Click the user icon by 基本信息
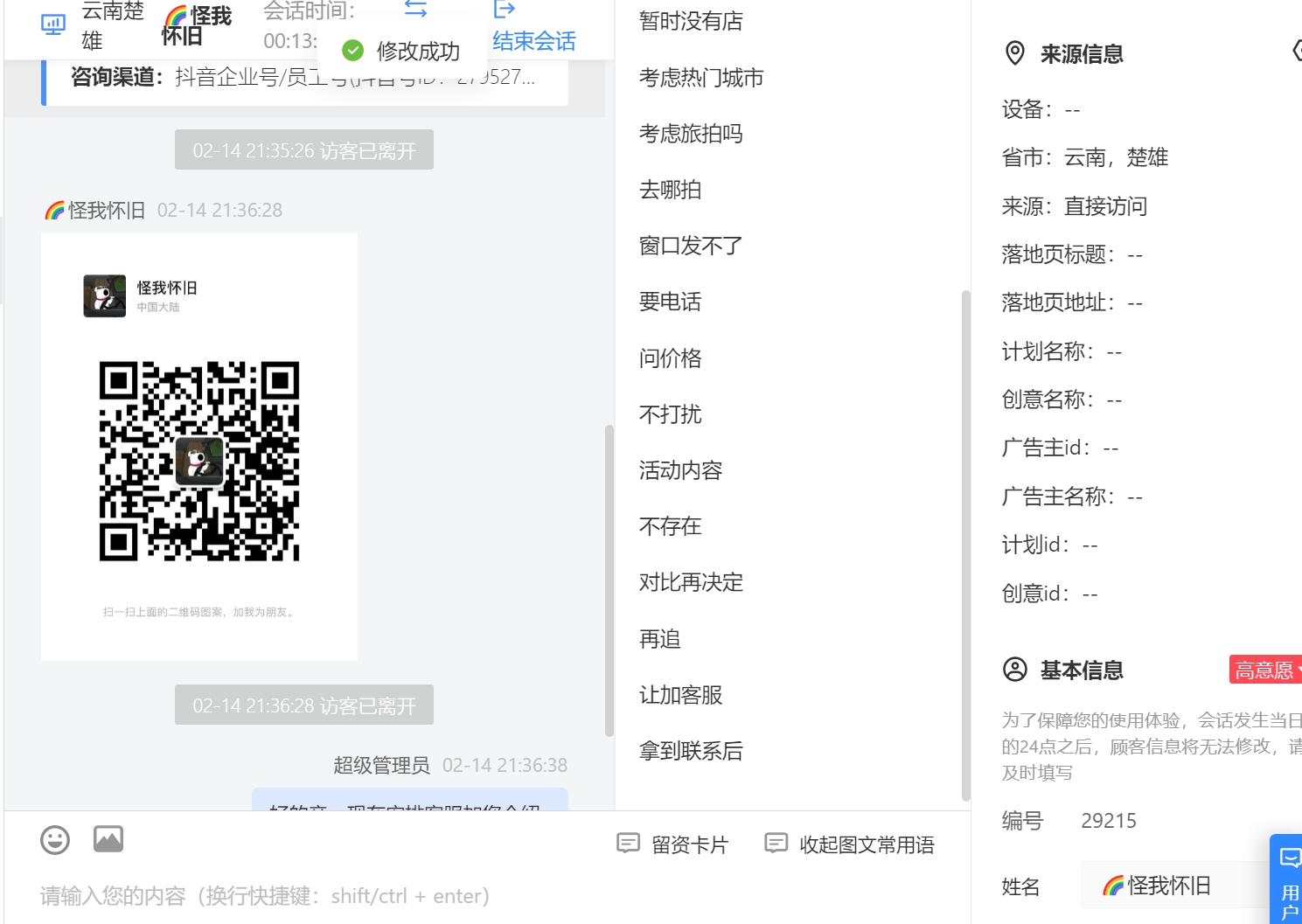Image resolution: width=1302 pixels, height=924 pixels. pyautogui.click(x=1015, y=670)
